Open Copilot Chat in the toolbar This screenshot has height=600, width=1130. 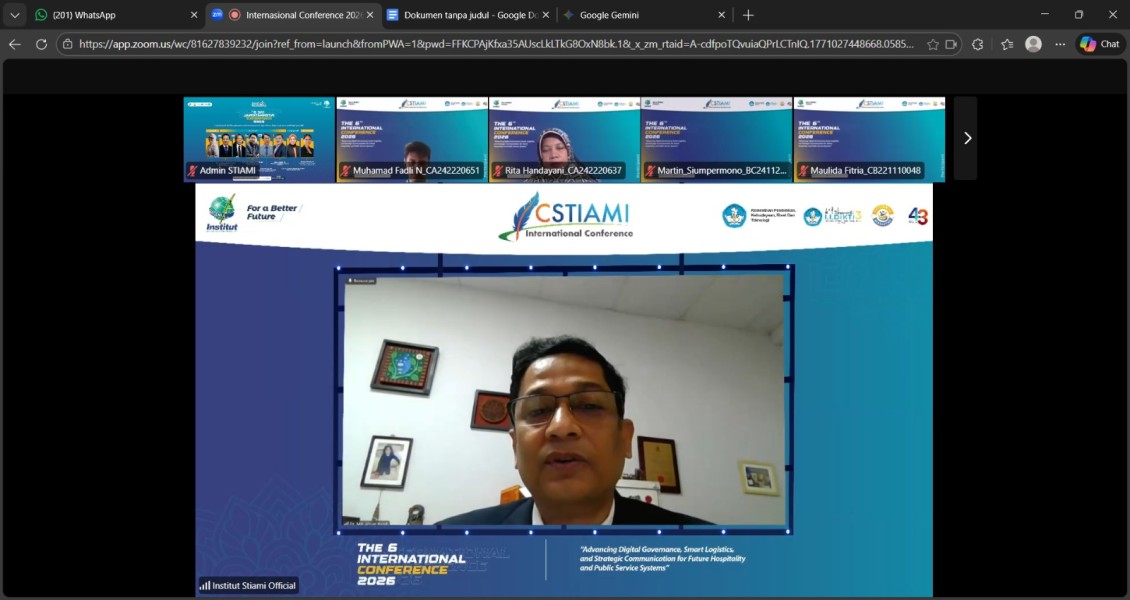pos(1100,44)
